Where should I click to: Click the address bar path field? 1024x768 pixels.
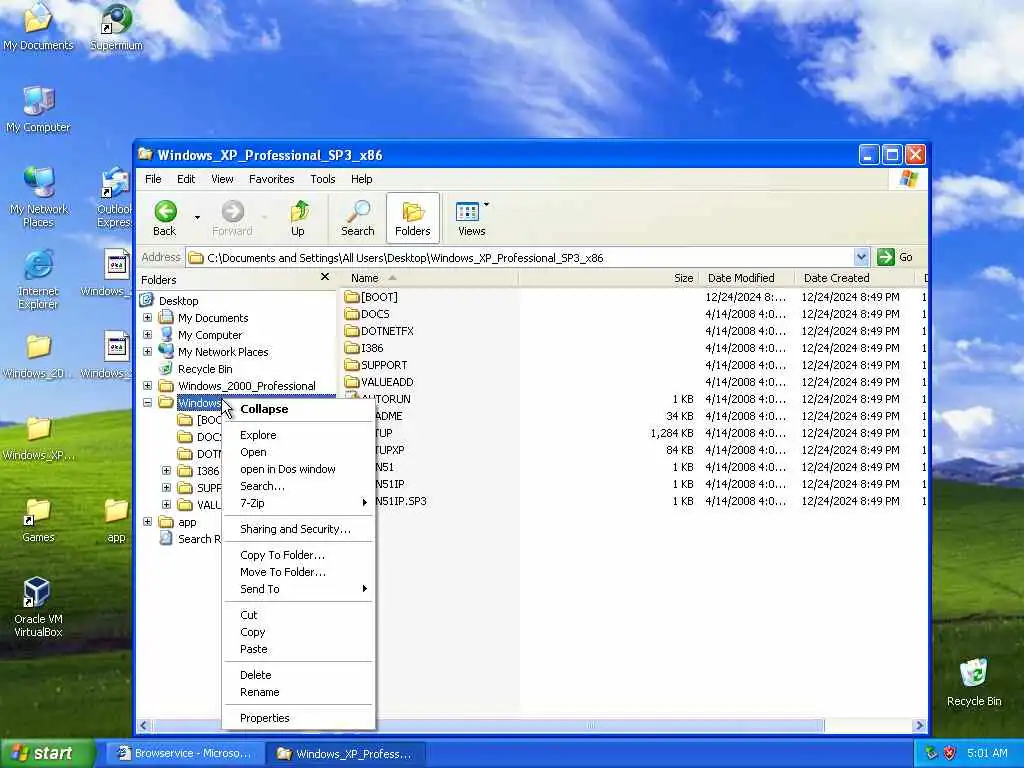(520, 257)
